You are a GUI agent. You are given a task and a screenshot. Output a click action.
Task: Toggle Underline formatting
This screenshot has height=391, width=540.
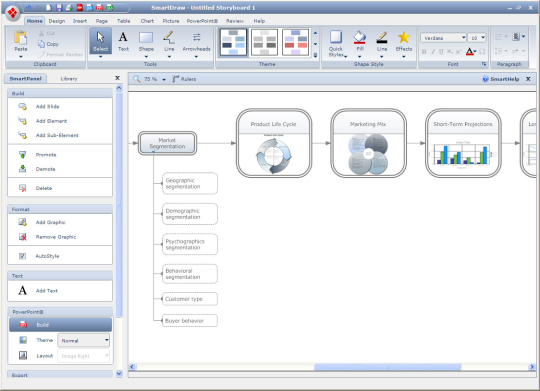(441, 52)
